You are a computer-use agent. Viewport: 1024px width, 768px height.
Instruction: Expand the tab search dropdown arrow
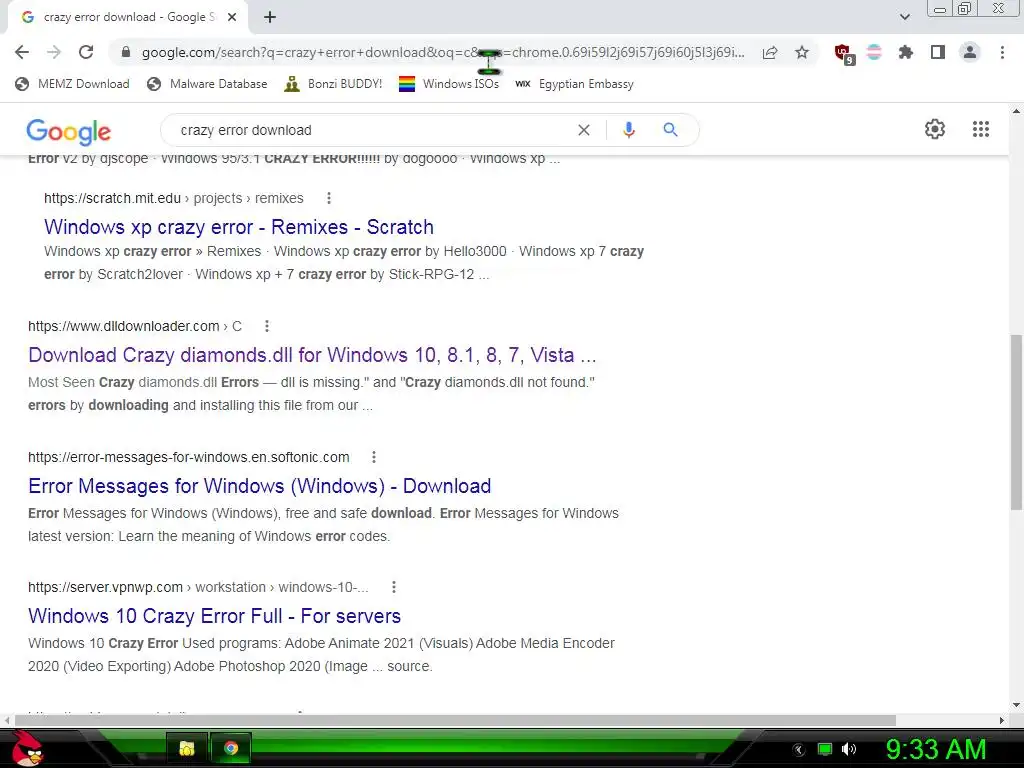click(904, 17)
